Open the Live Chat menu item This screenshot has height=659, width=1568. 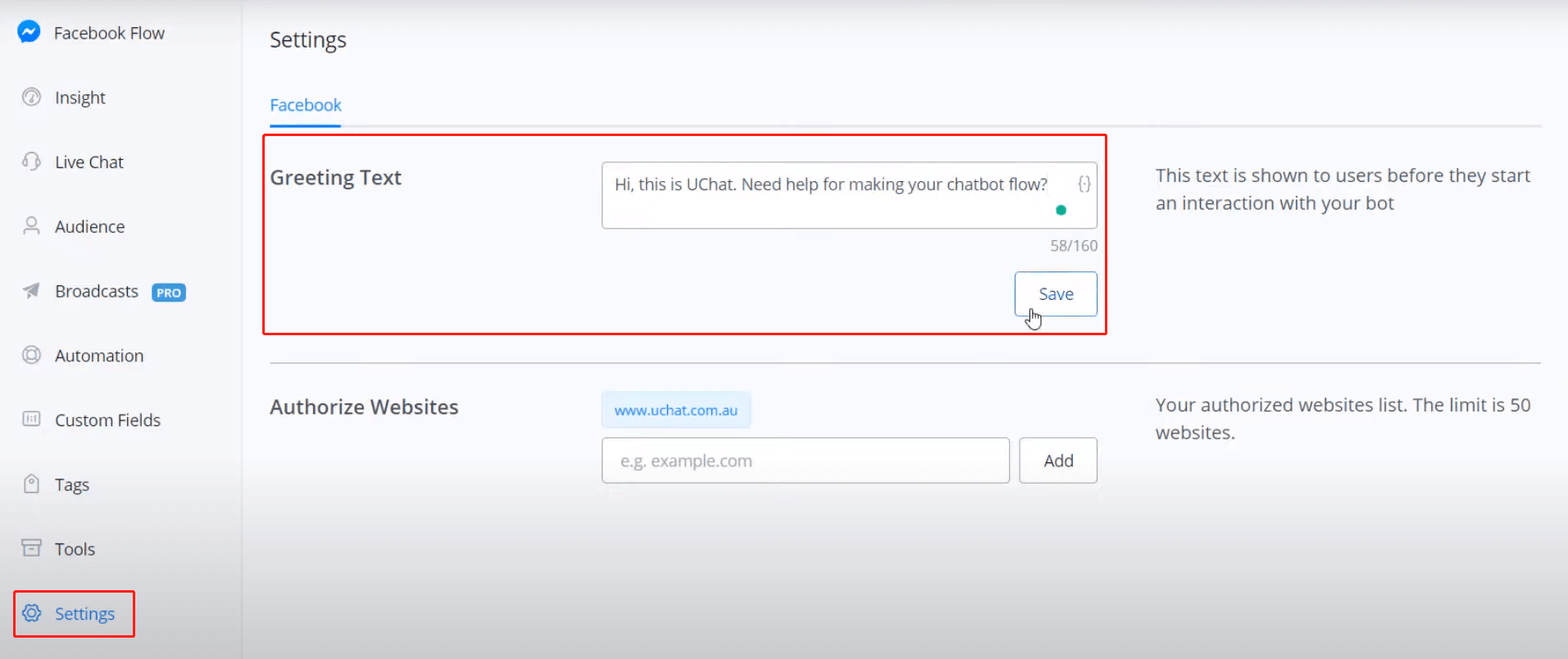(x=89, y=162)
